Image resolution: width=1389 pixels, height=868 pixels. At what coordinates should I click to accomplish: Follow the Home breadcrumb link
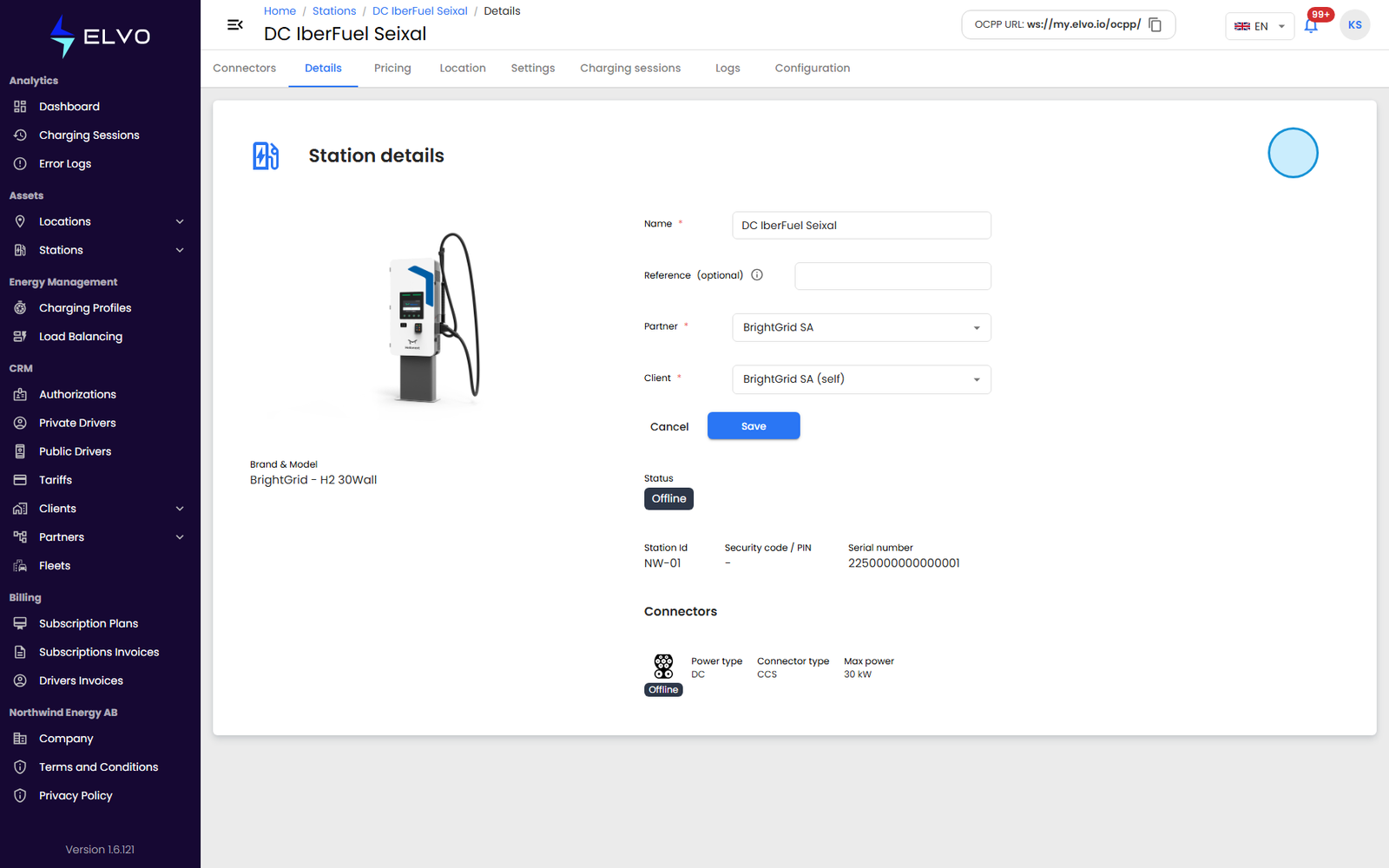(280, 11)
